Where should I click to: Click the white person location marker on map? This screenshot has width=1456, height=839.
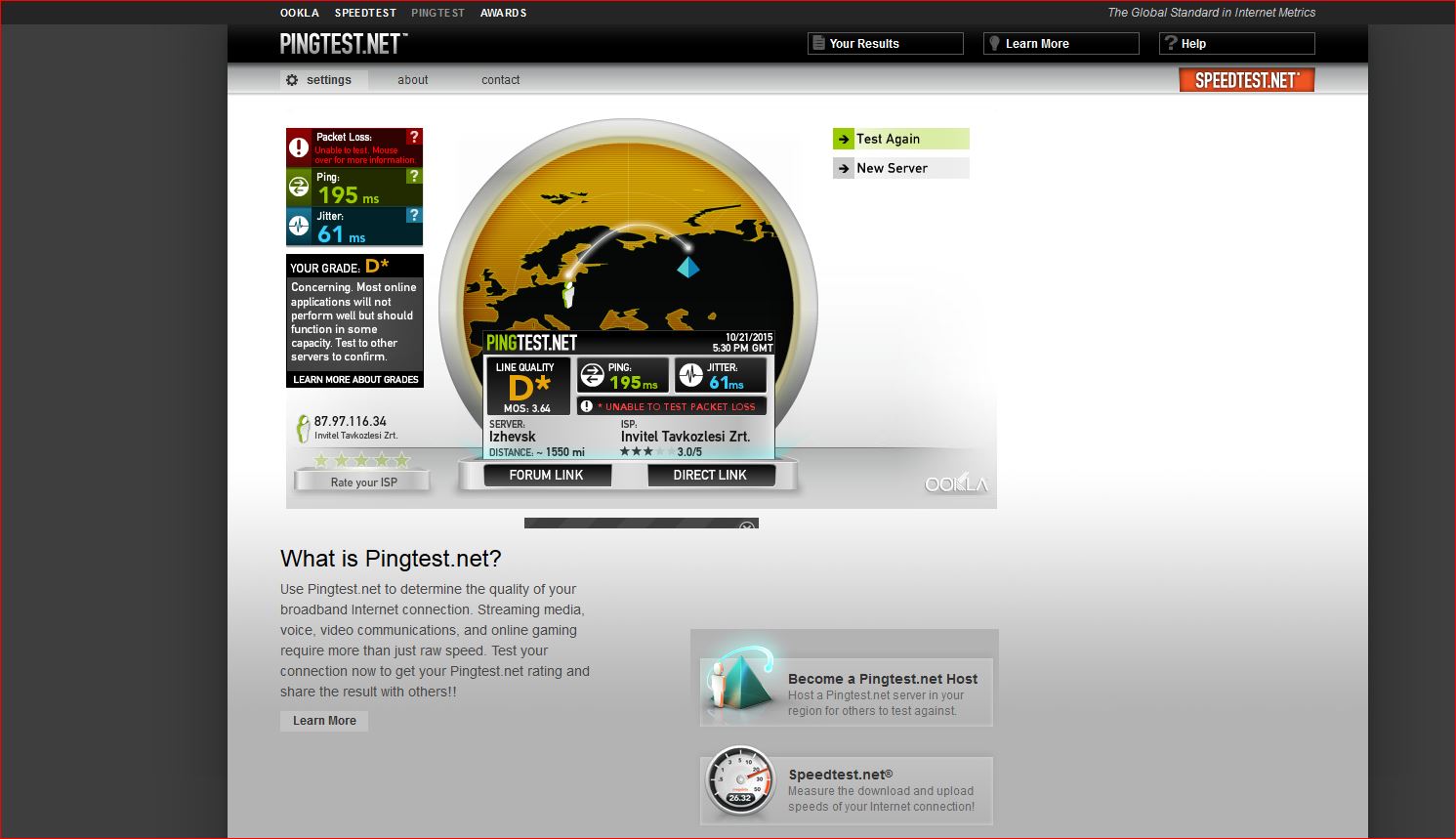[x=568, y=293]
